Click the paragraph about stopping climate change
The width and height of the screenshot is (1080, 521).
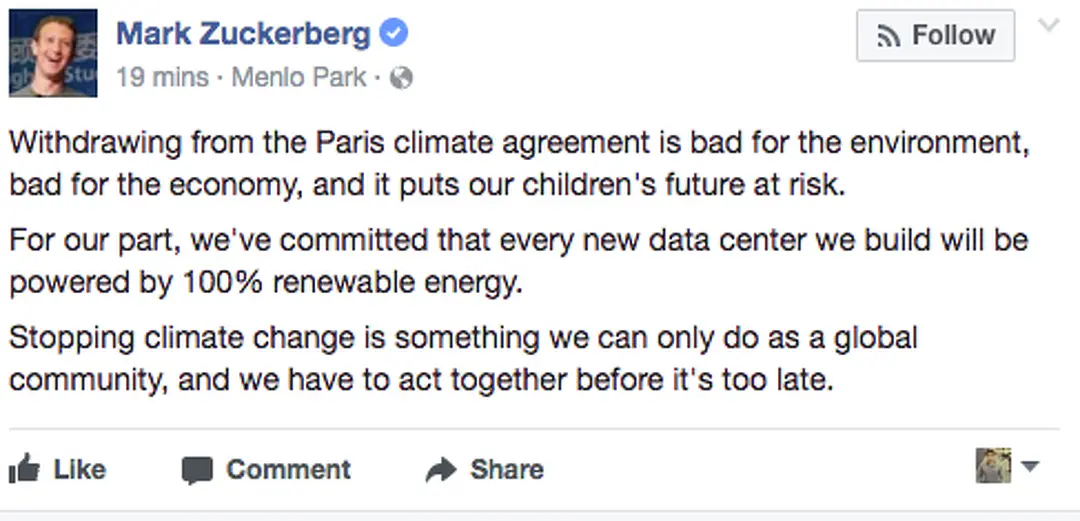(x=462, y=359)
